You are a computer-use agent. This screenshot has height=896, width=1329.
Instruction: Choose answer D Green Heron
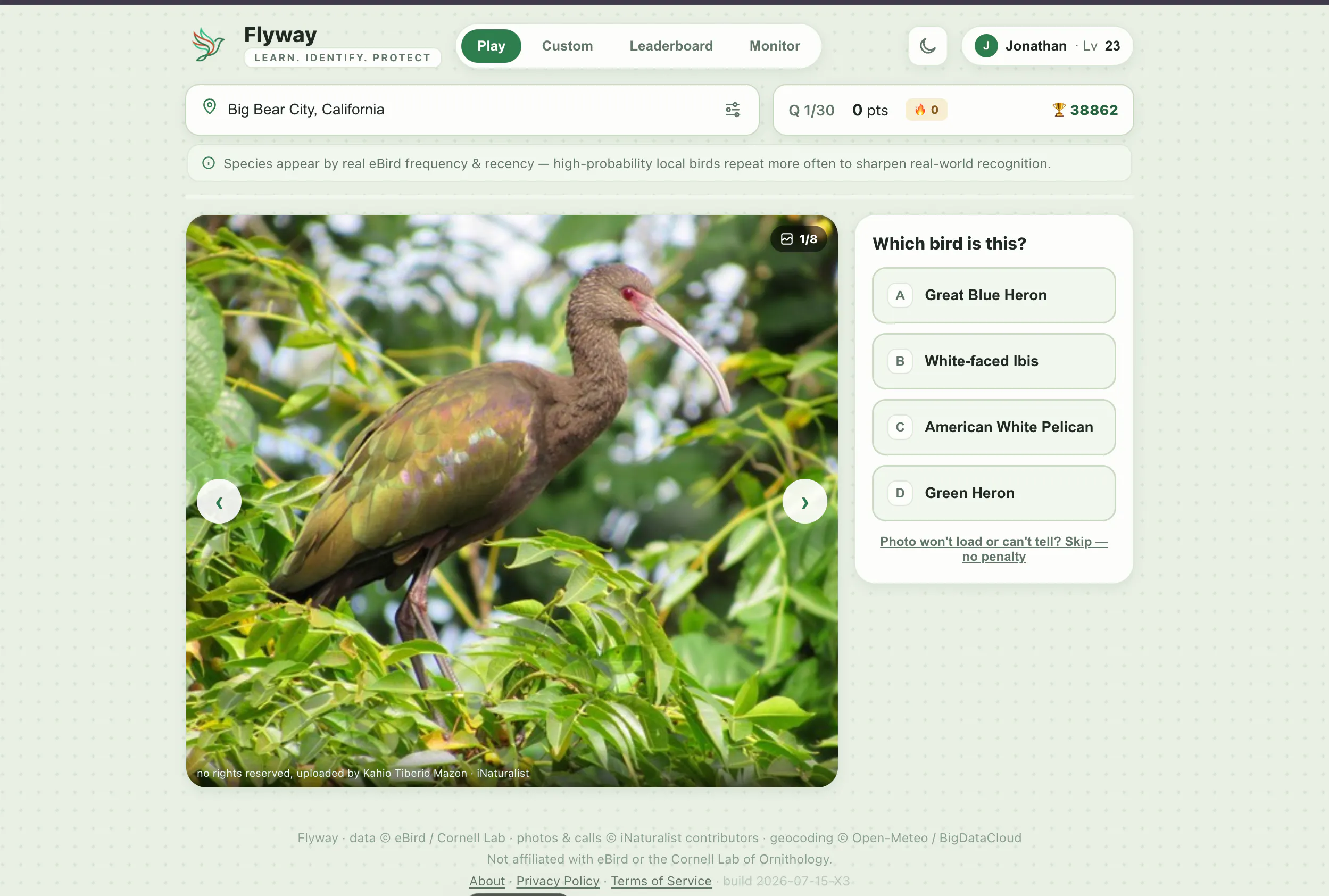click(994, 493)
